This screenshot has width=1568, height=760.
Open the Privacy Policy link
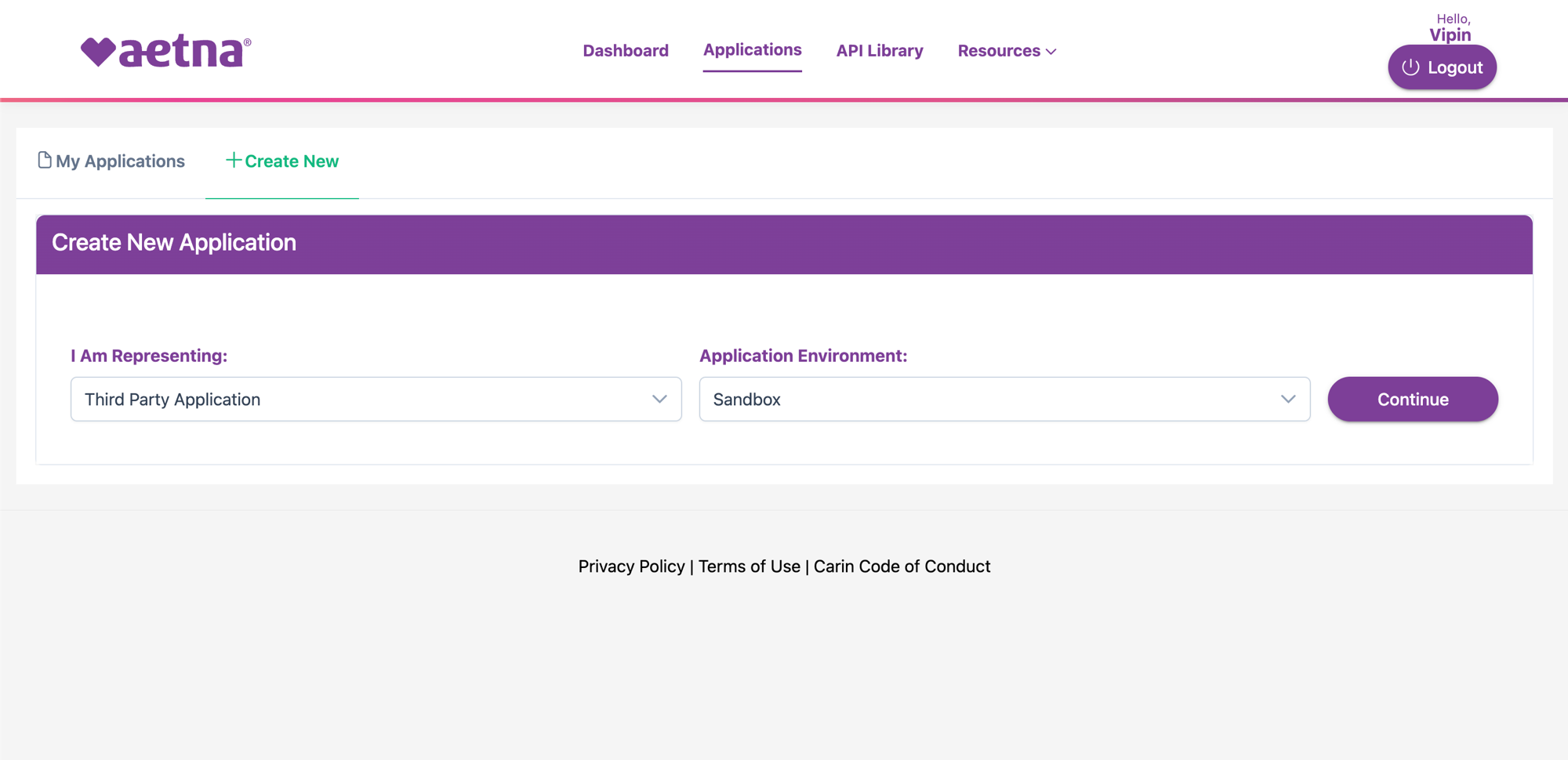coord(631,566)
